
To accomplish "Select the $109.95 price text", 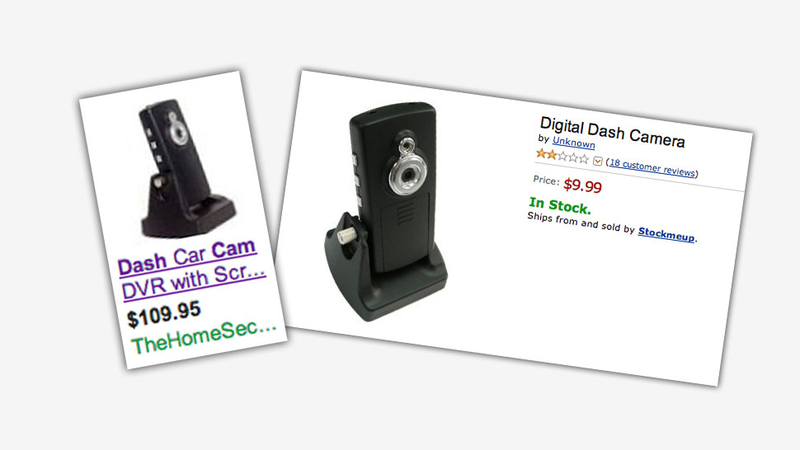I will coord(164,314).
